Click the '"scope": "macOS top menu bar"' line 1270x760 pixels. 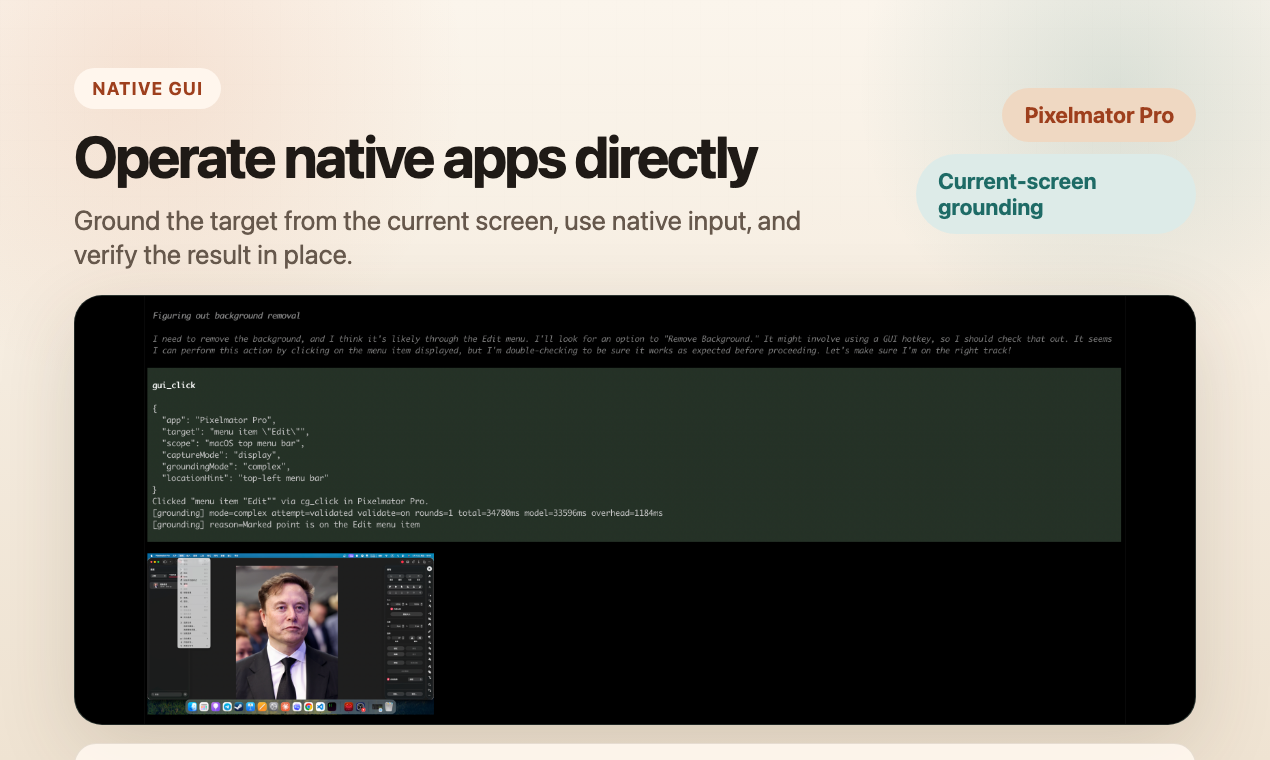pos(233,443)
